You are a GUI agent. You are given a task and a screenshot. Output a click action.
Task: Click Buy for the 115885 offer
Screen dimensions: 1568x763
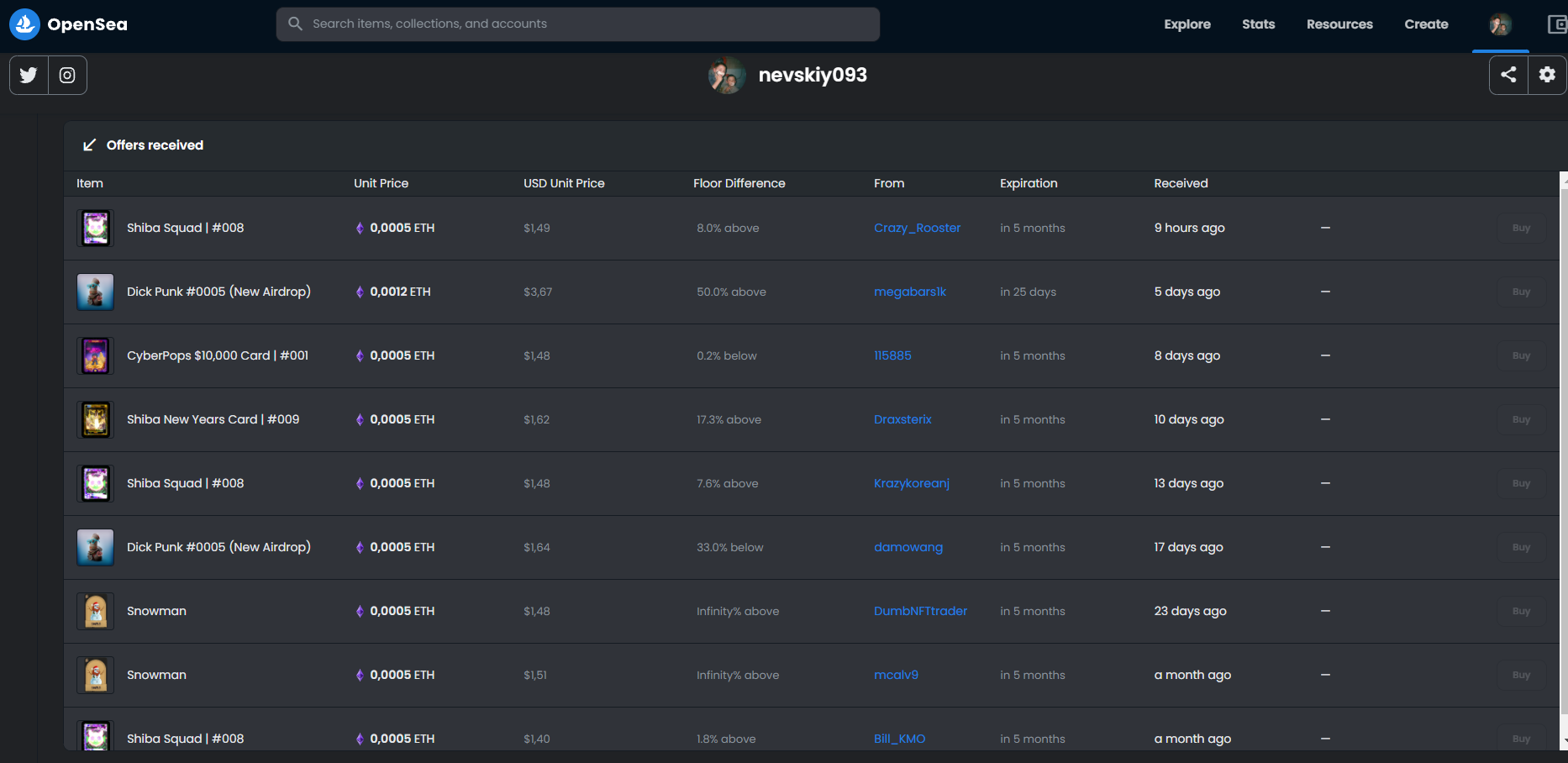tap(1521, 355)
